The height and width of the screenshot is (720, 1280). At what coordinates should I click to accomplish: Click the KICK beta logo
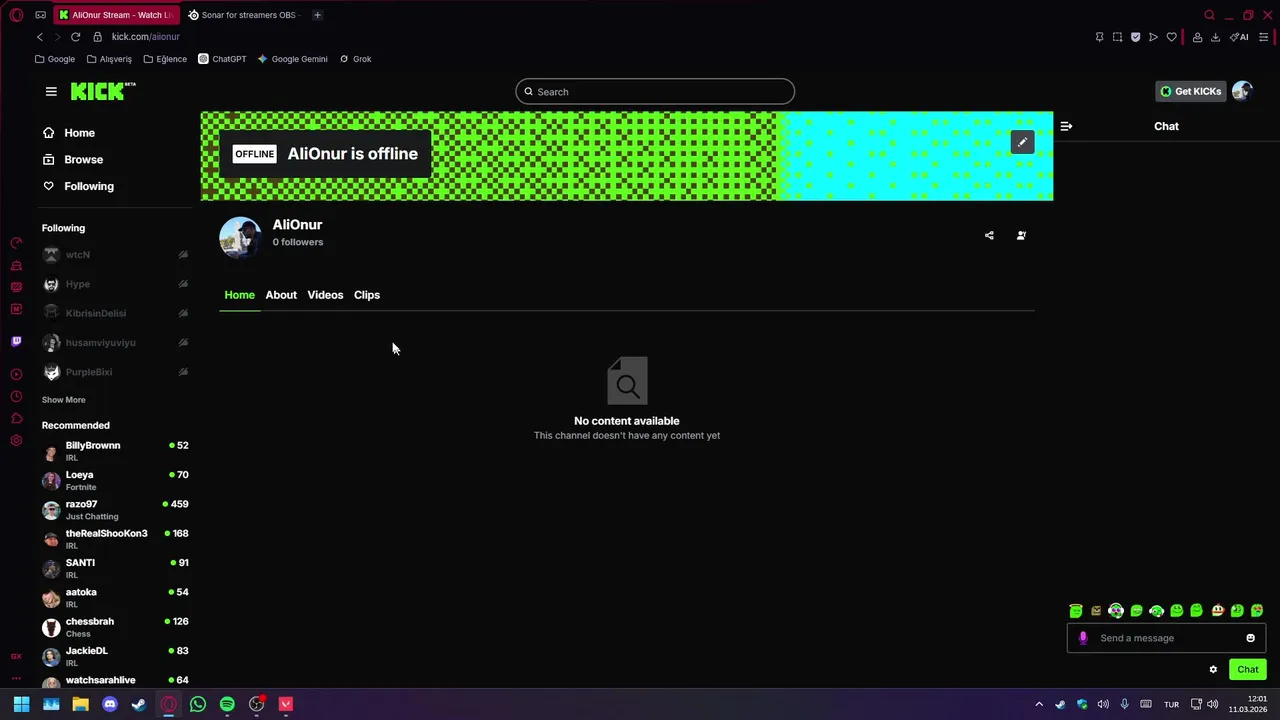(103, 91)
